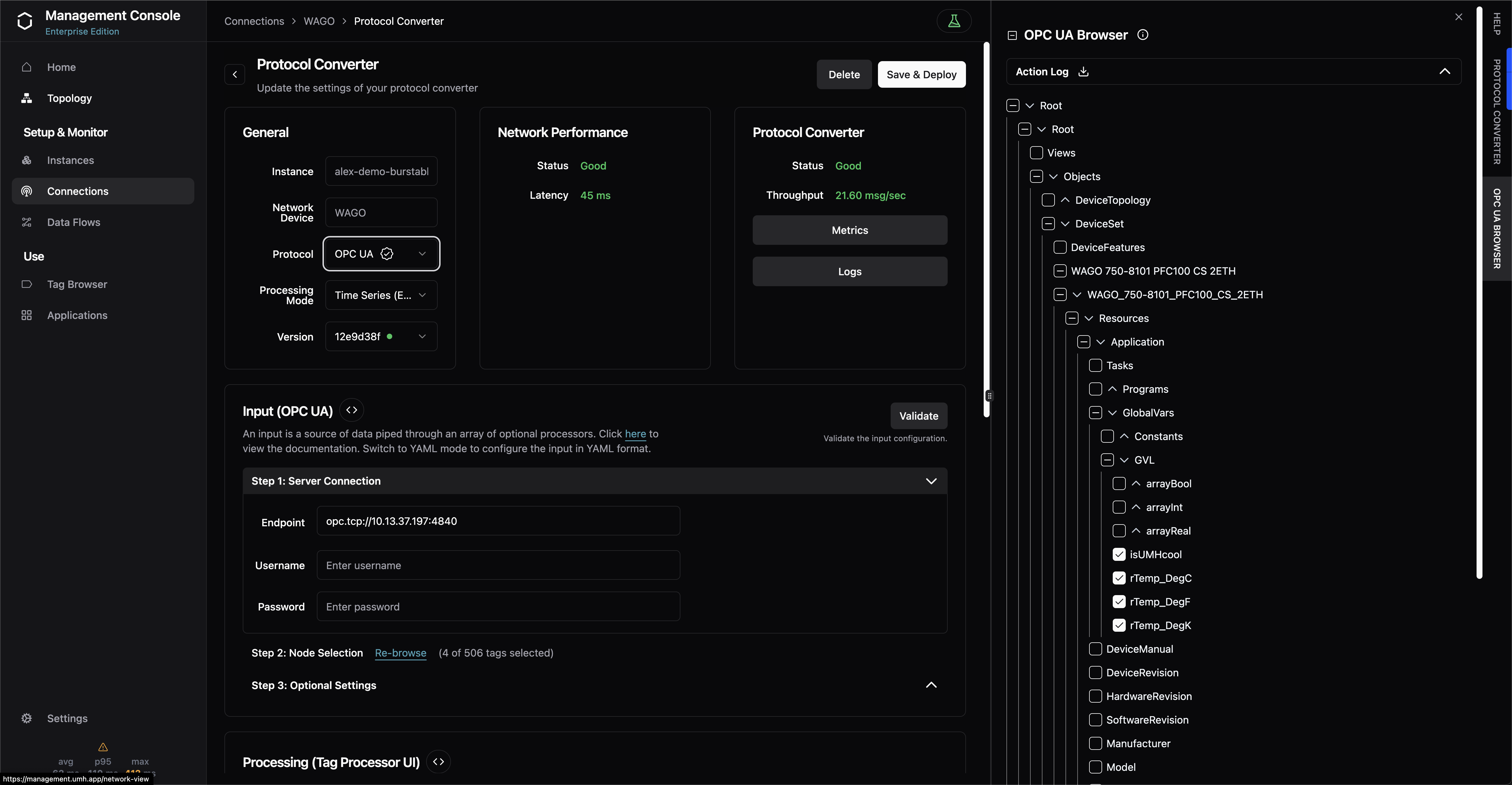
Task: Expand the arrayBool tree node
Action: pos(1136,484)
